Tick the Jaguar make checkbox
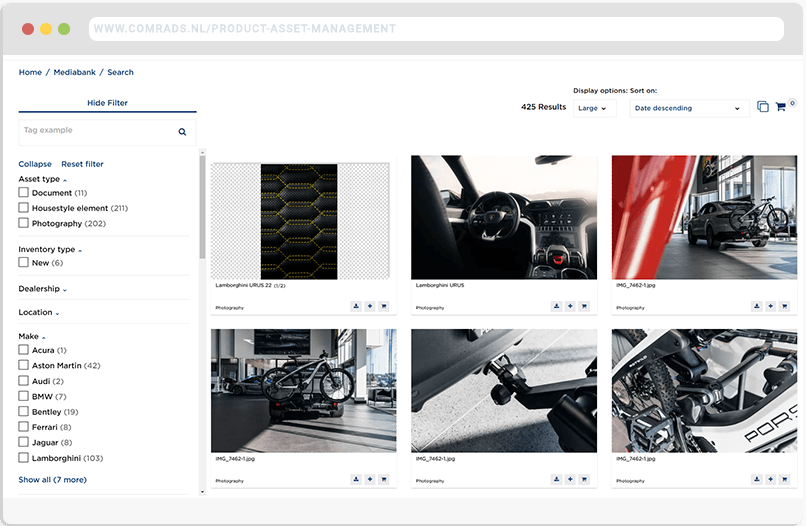The width and height of the screenshot is (806, 526). (23, 442)
